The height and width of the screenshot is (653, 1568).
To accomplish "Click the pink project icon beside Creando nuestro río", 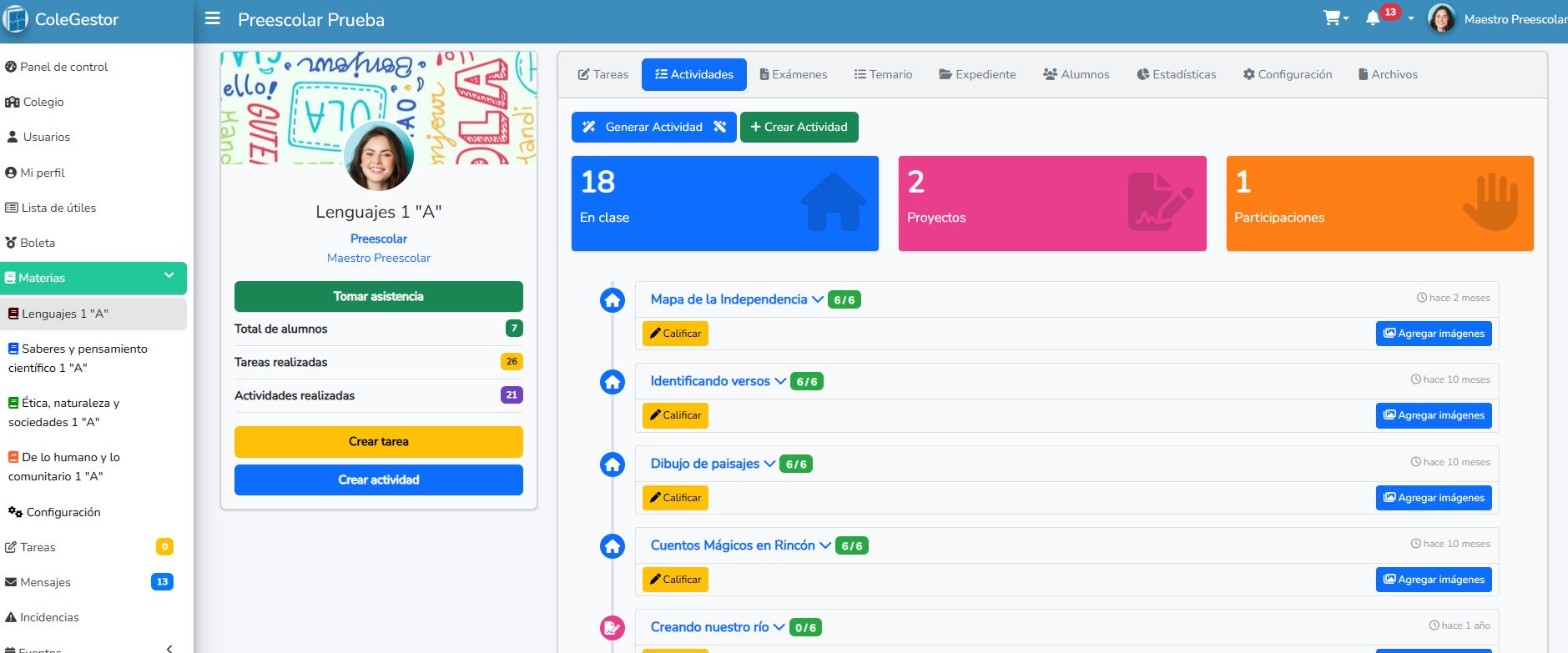I will (613, 628).
